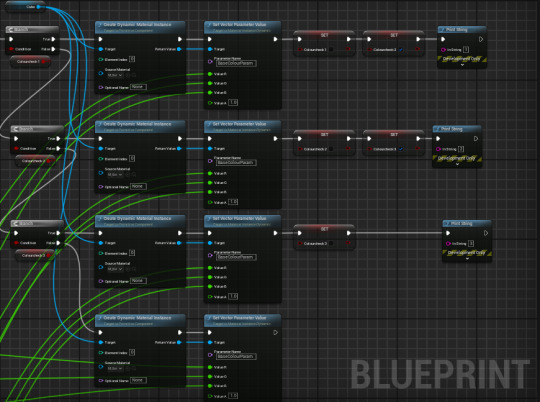The image size is (540, 402).
Task: Click Optional Name pin on topmost Create Dynamic Material Instance
Action: click(101, 87)
